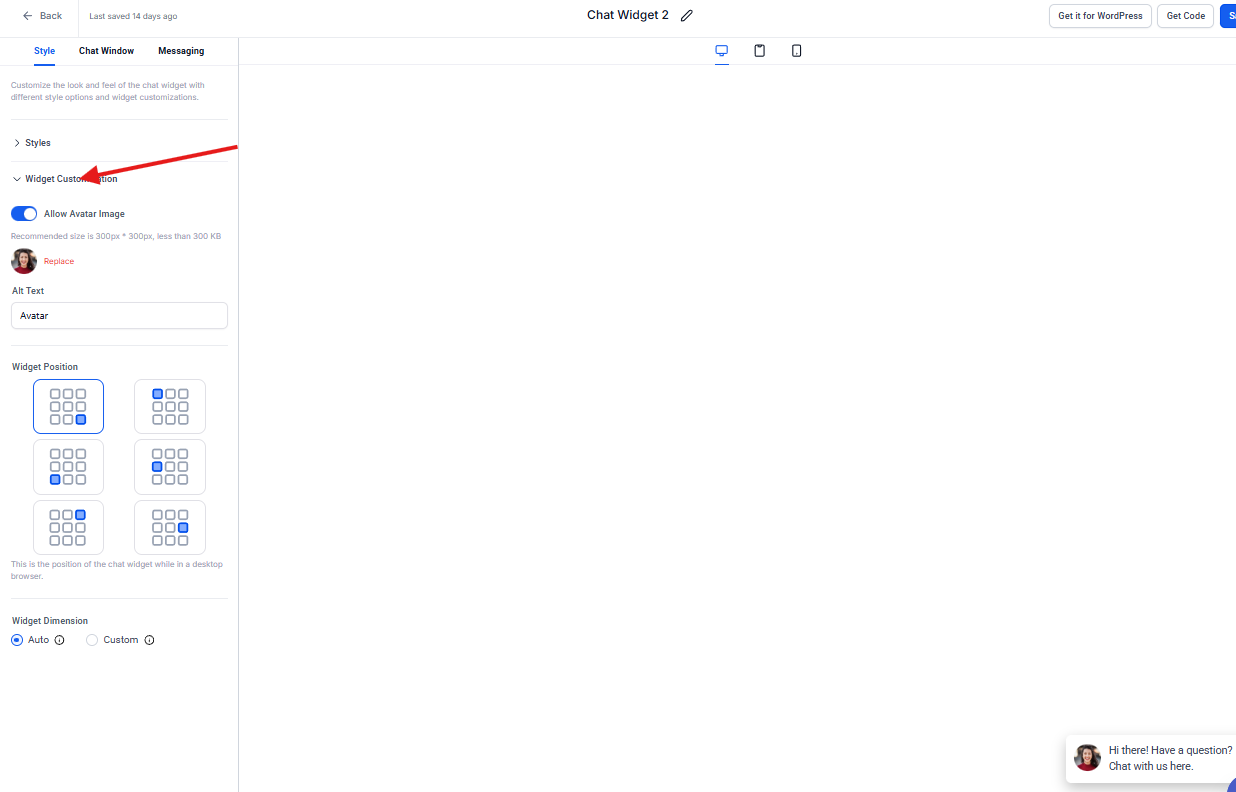Switch to desktop preview icon

(x=721, y=51)
